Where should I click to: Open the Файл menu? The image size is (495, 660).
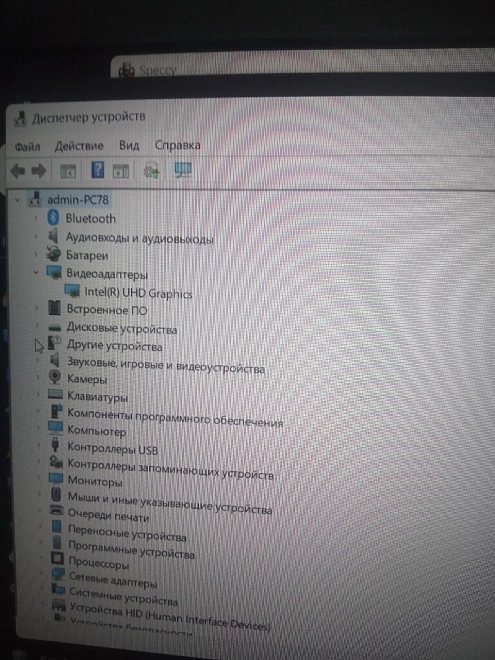pos(27,146)
